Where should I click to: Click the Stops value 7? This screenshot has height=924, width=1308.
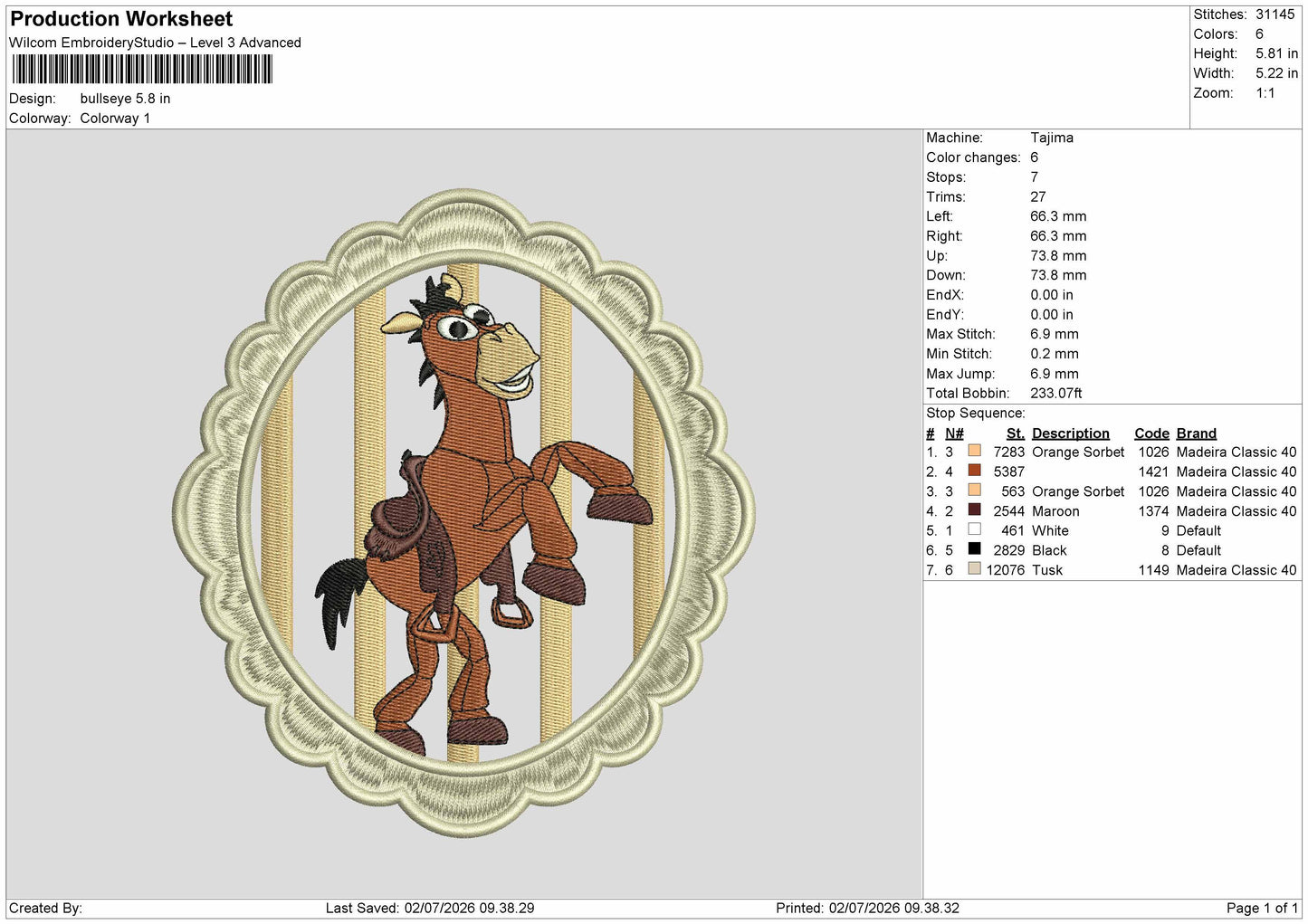(1035, 177)
